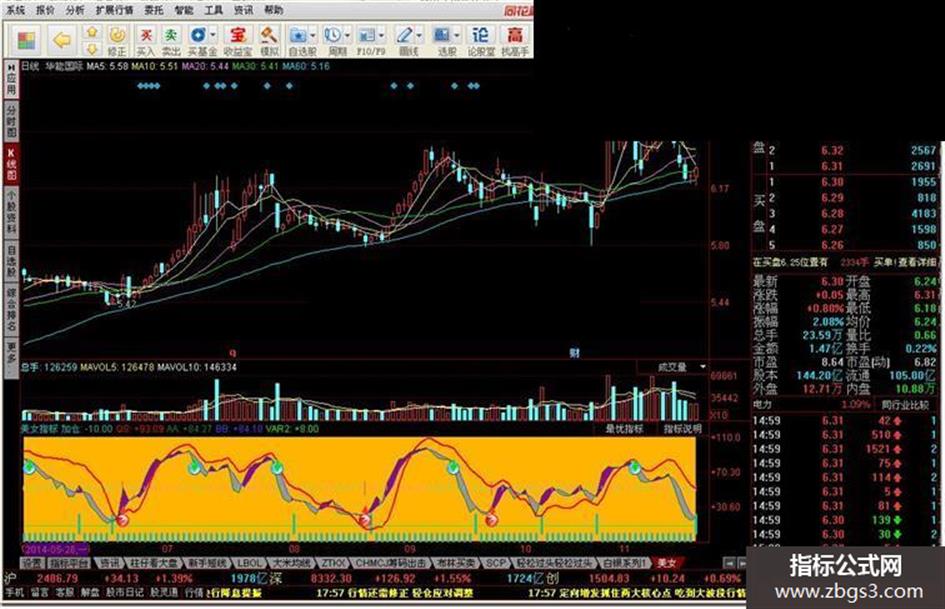Image resolution: width=945 pixels, height=609 pixels.
Task: Click the 留言 status bar item
Action: click(x=40, y=593)
